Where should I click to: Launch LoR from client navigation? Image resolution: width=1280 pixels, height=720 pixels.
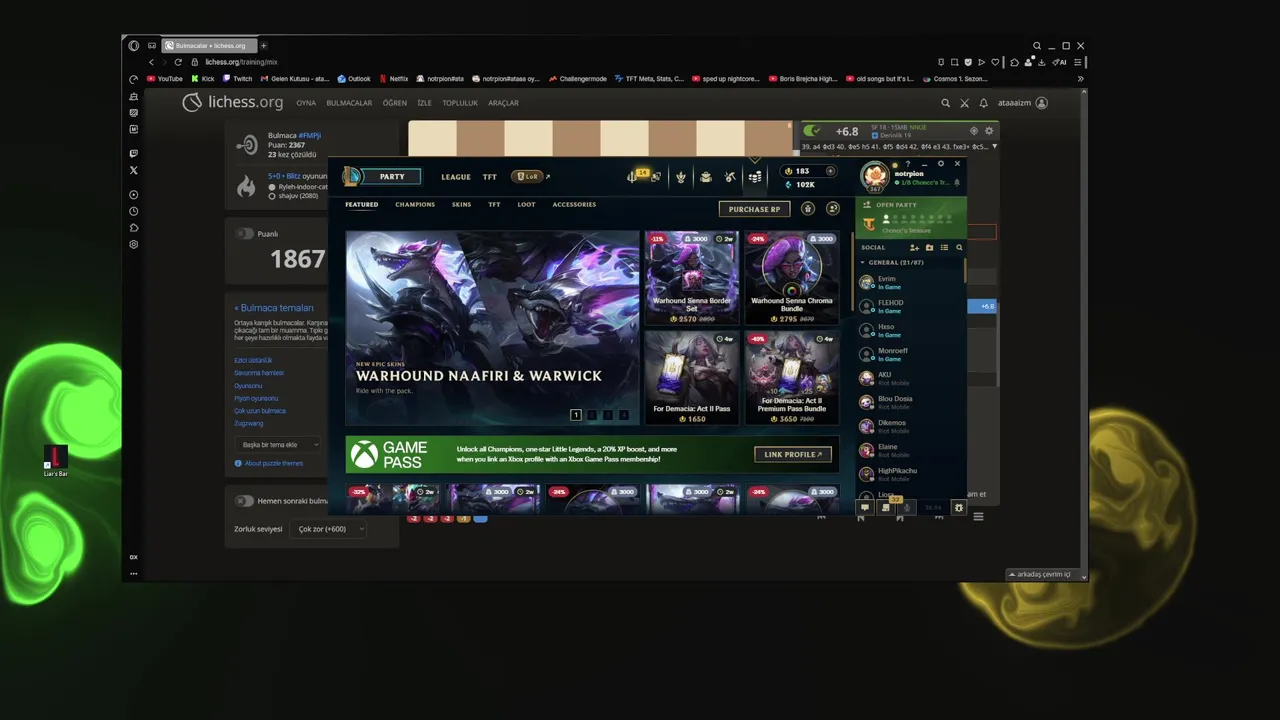click(531, 177)
